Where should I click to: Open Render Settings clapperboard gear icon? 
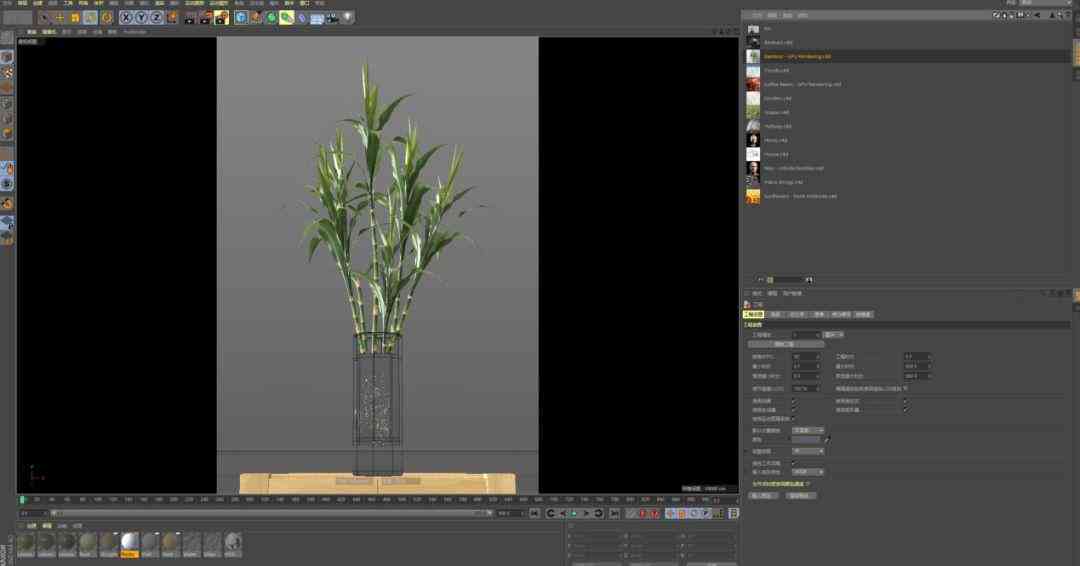tap(222, 18)
